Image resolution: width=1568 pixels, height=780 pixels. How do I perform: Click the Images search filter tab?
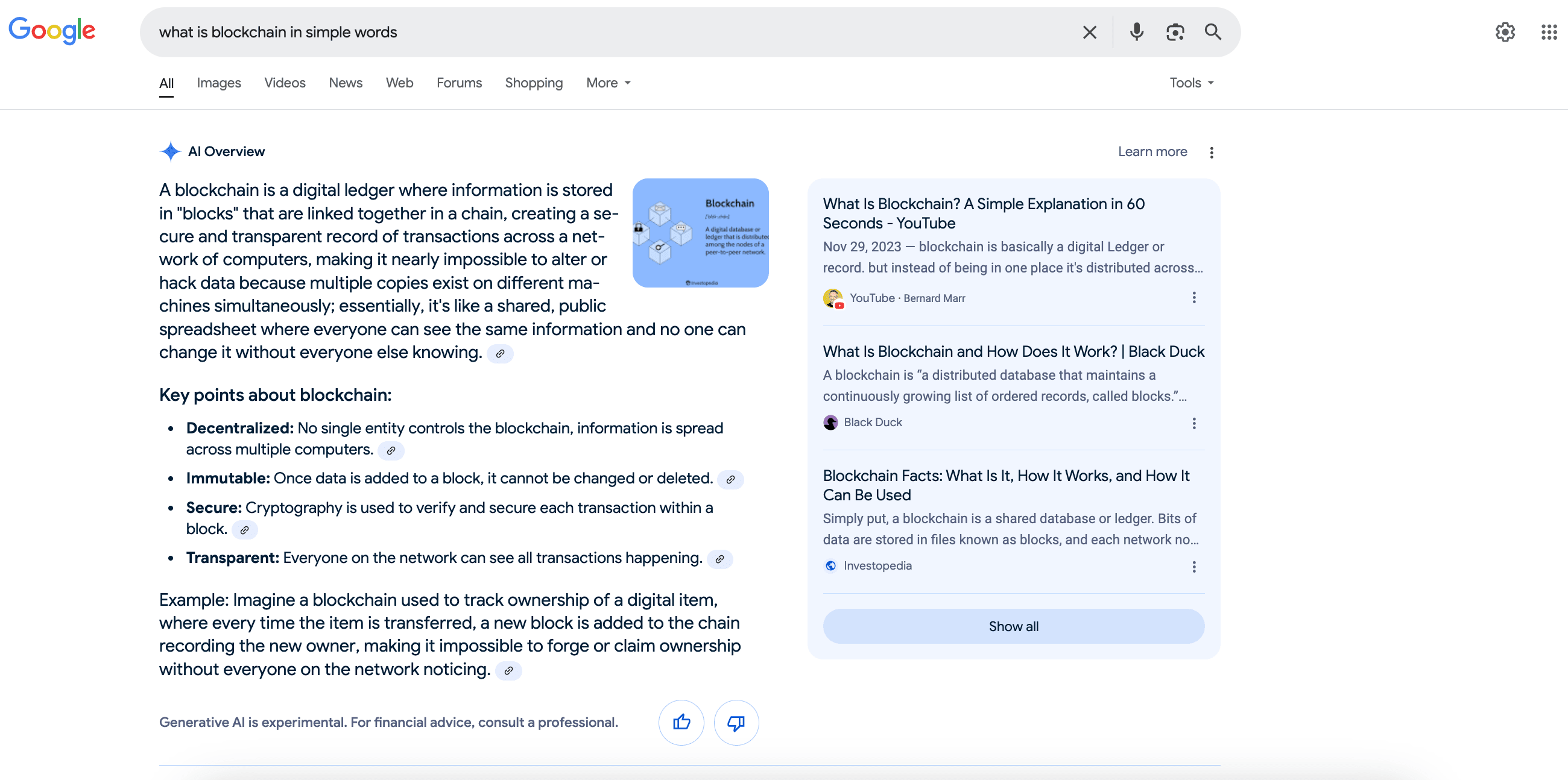pos(219,83)
